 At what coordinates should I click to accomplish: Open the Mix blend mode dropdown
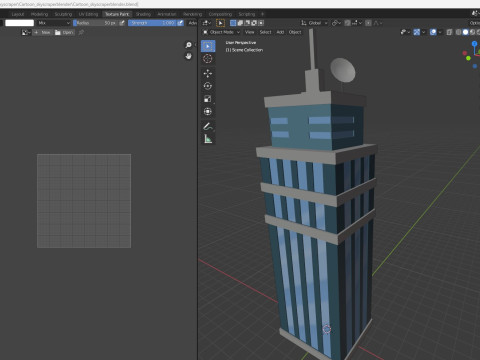pos(53,23)
